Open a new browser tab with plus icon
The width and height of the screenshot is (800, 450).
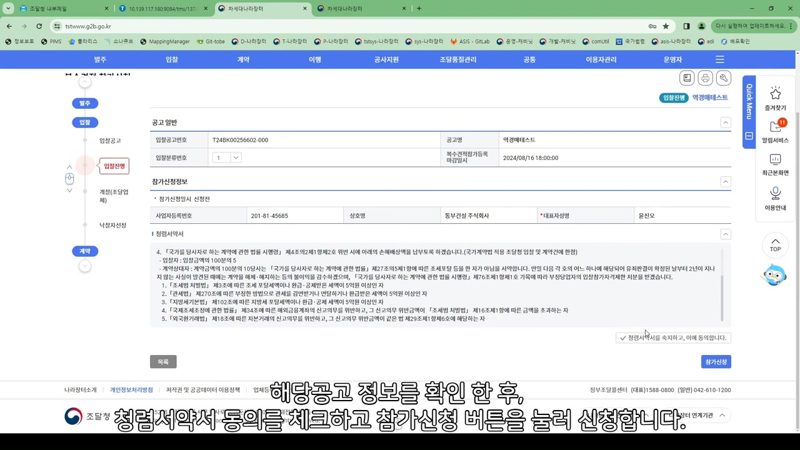419,8
